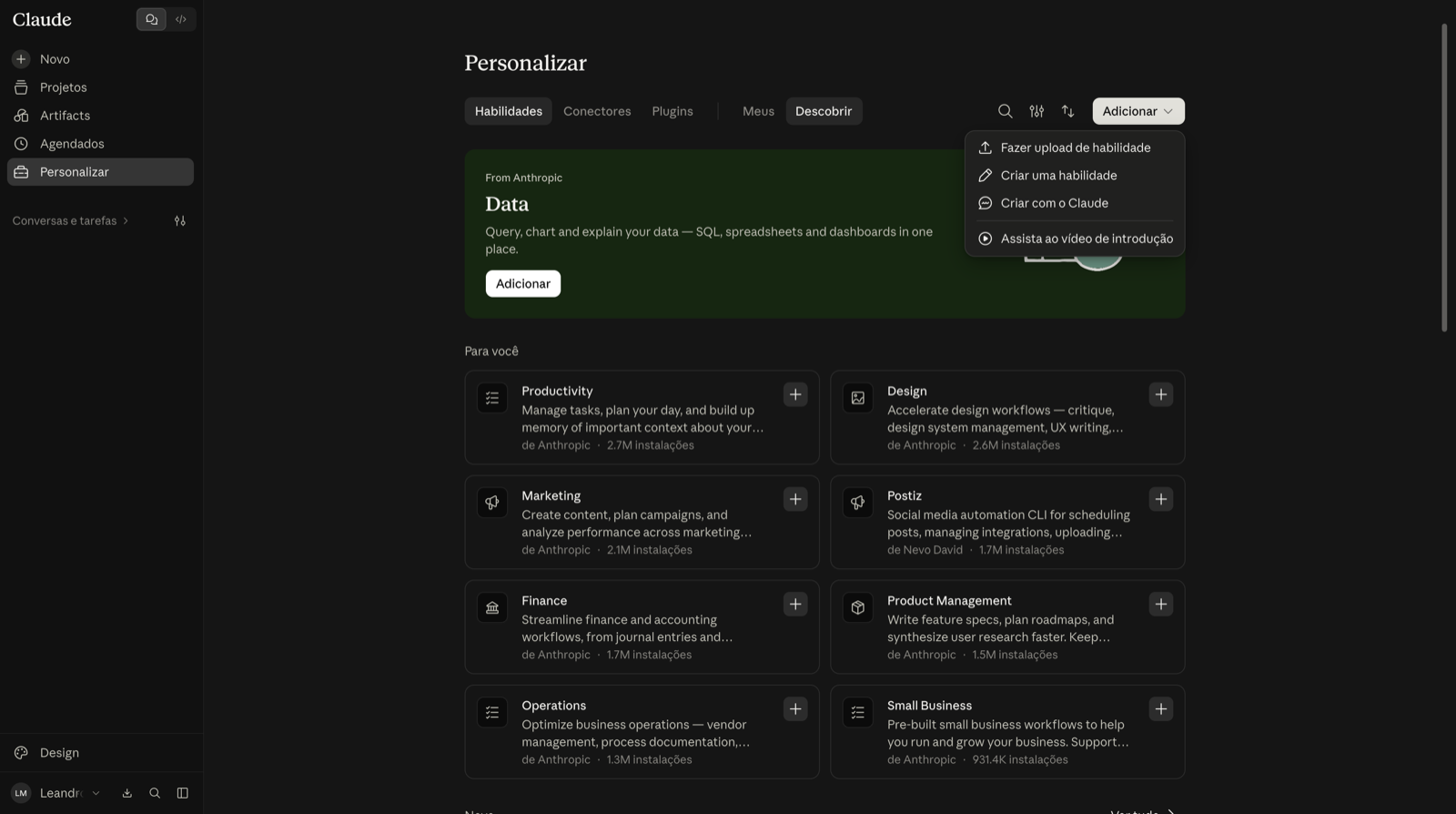Add the Finance skill with plus
This screenshot has height=814, width=1456.
coord(795,604)
